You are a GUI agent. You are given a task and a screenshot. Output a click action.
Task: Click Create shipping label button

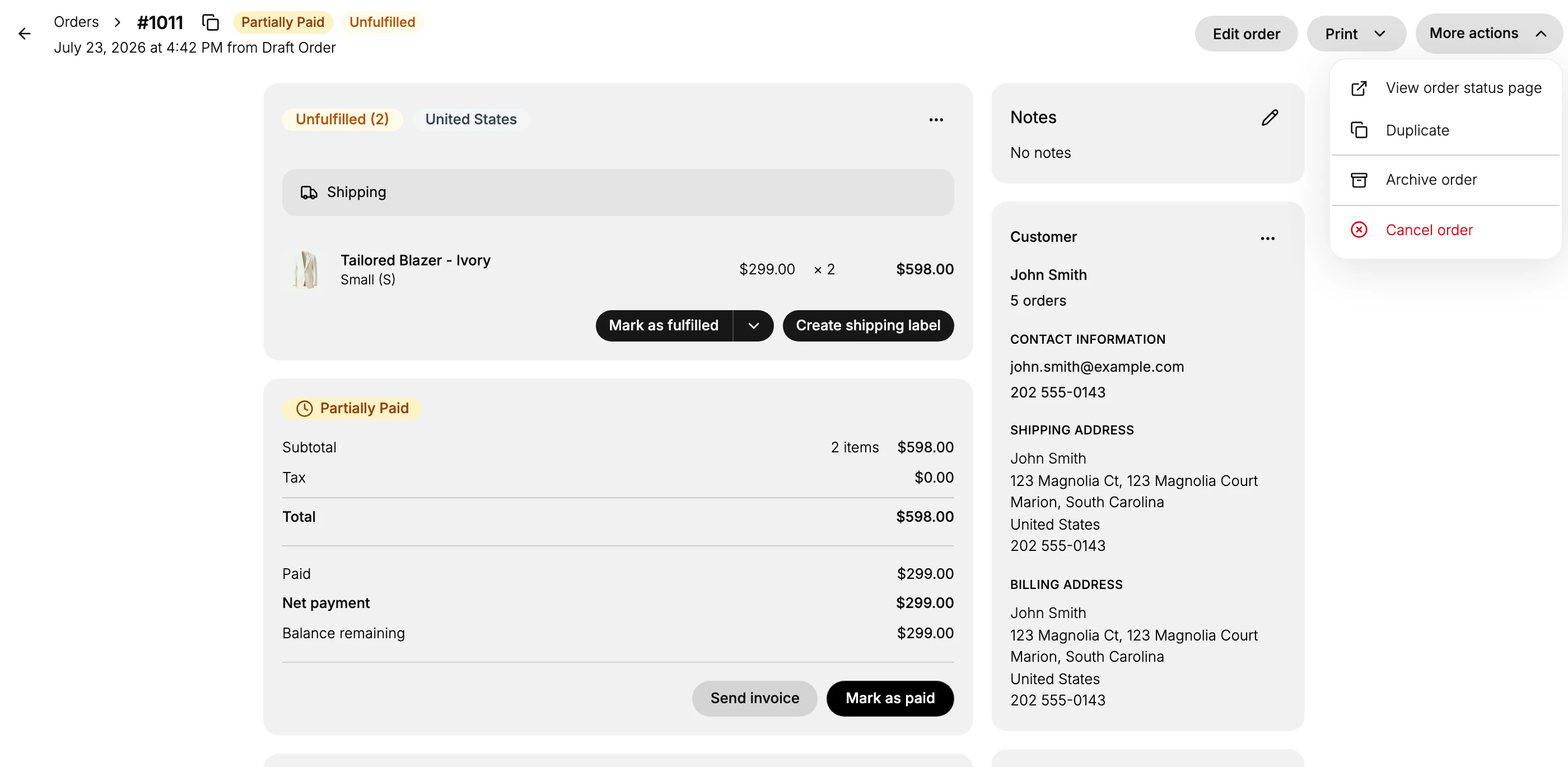click(868, 326)
